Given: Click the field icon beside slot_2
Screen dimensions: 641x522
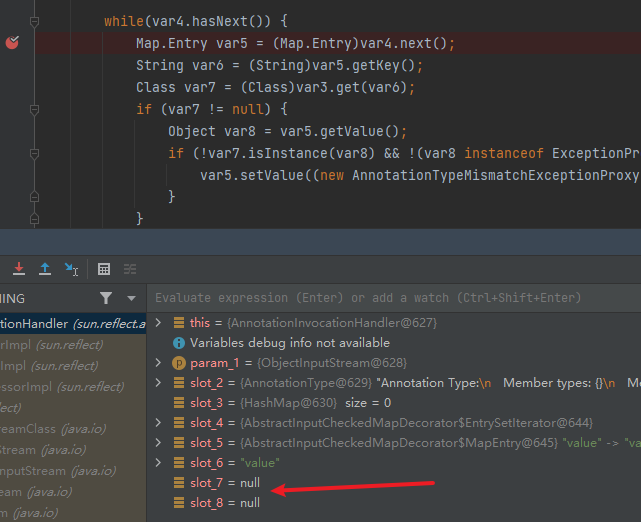Looking at the screenshot, I should point(179,383).
